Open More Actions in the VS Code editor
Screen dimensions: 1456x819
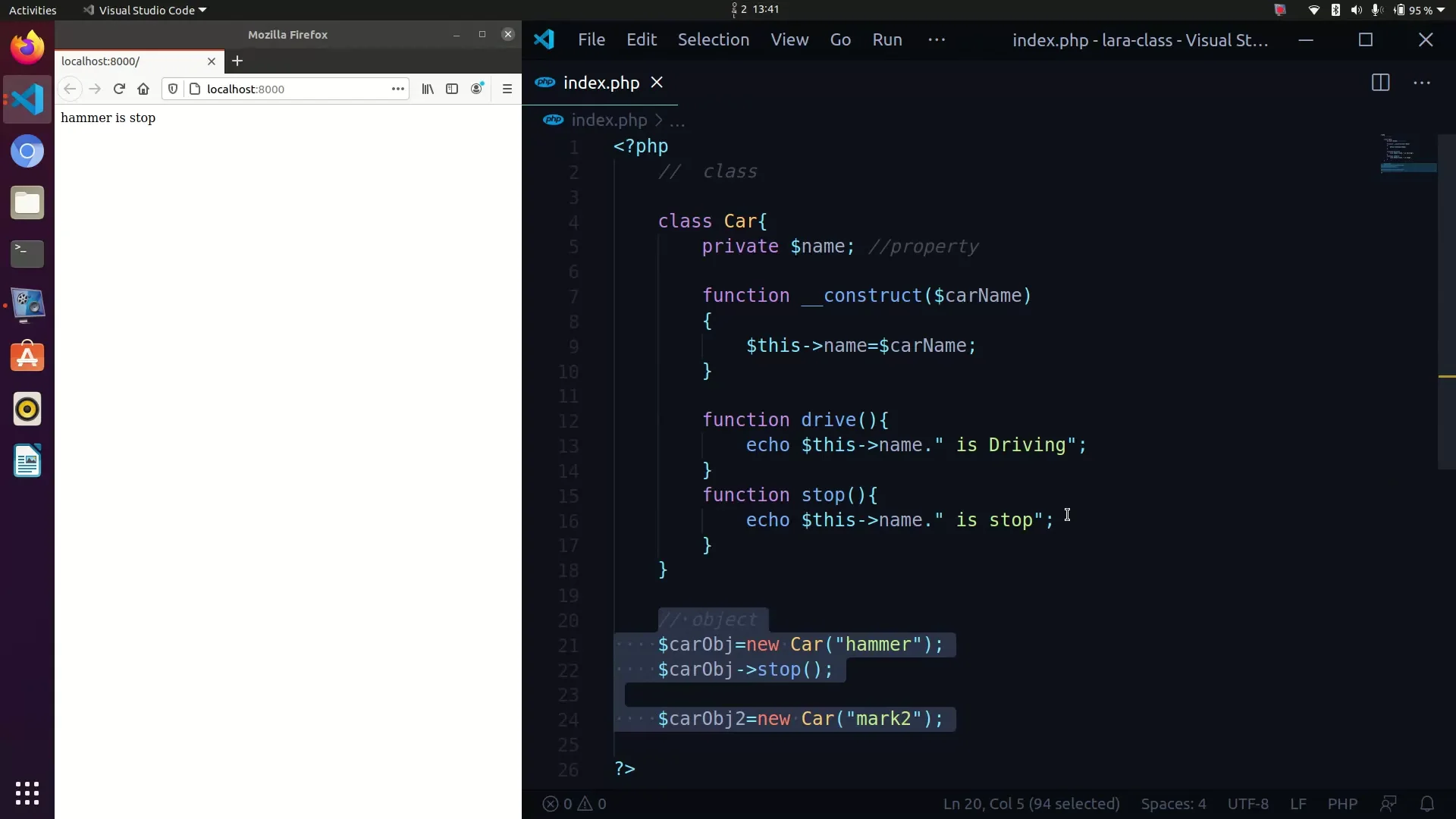coord(1423,83)
